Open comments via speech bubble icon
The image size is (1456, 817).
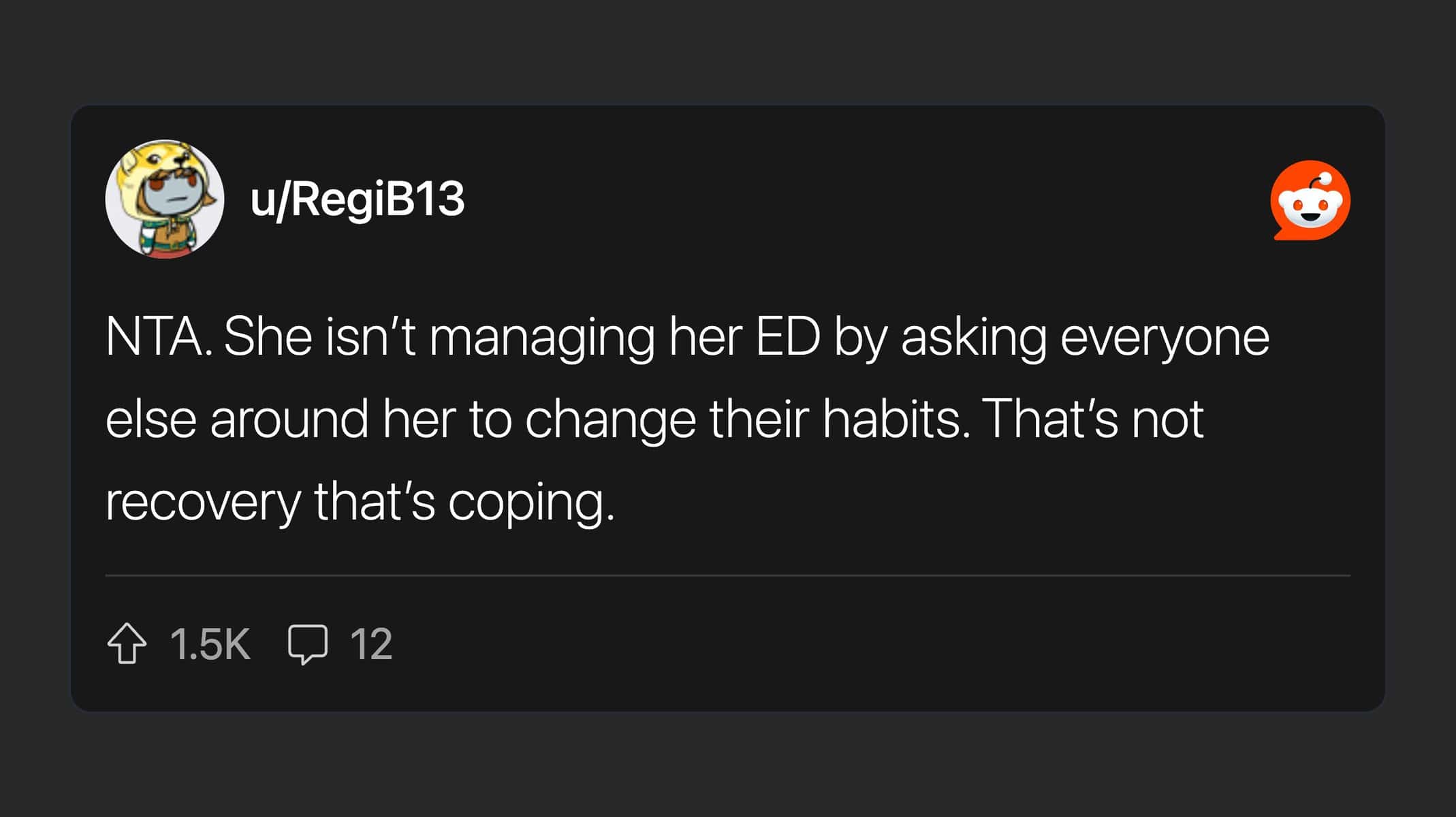(308, 643)
